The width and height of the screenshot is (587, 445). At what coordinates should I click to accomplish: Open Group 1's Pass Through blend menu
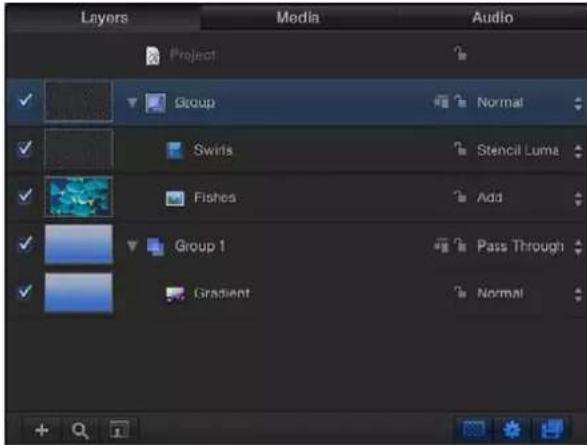click(x=520, y=246)
